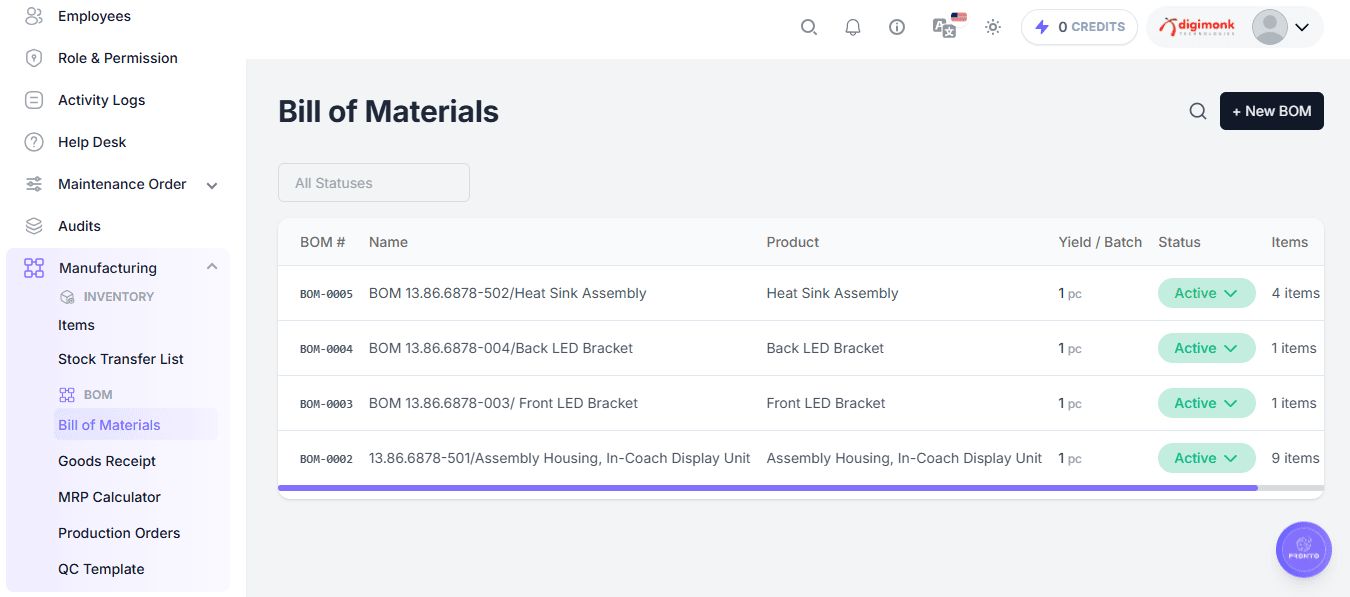The width and height of the screenshot is (1350, 597).
Task: Click the table horizontal scrollbar
Action: pyautogui.click(x=767, y=488)
